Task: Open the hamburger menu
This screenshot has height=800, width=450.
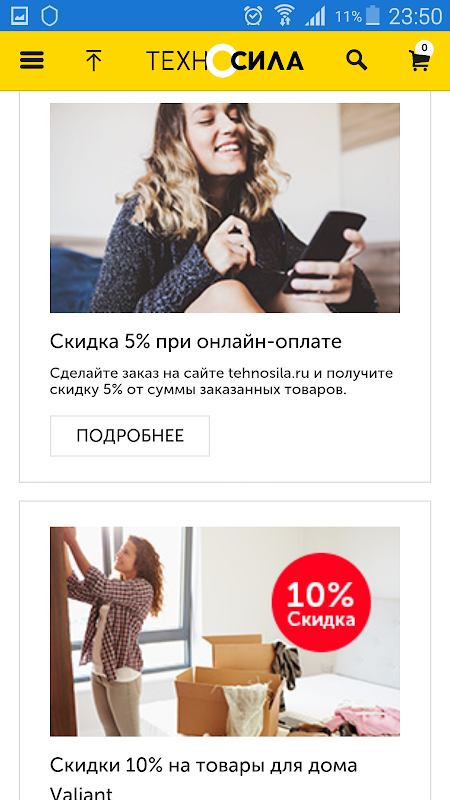Action: (x=32, y=61)
